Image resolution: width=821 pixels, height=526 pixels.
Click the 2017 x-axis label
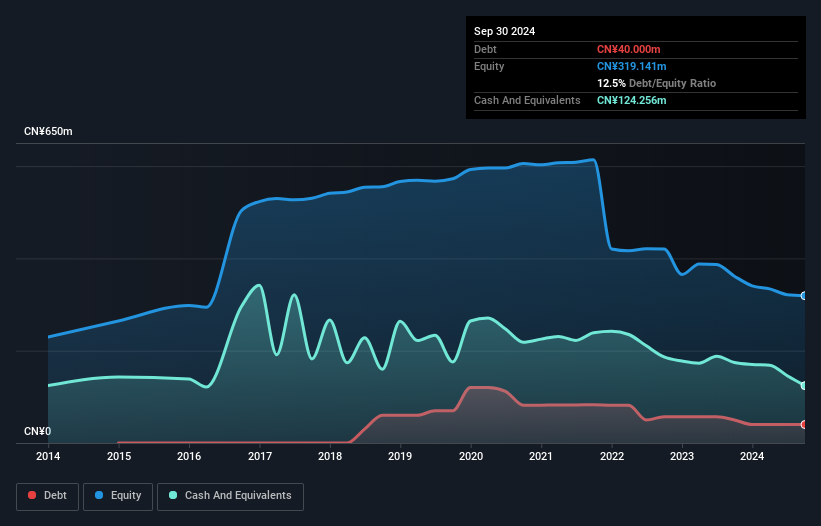pyautogui.click(x=260, y=456)
